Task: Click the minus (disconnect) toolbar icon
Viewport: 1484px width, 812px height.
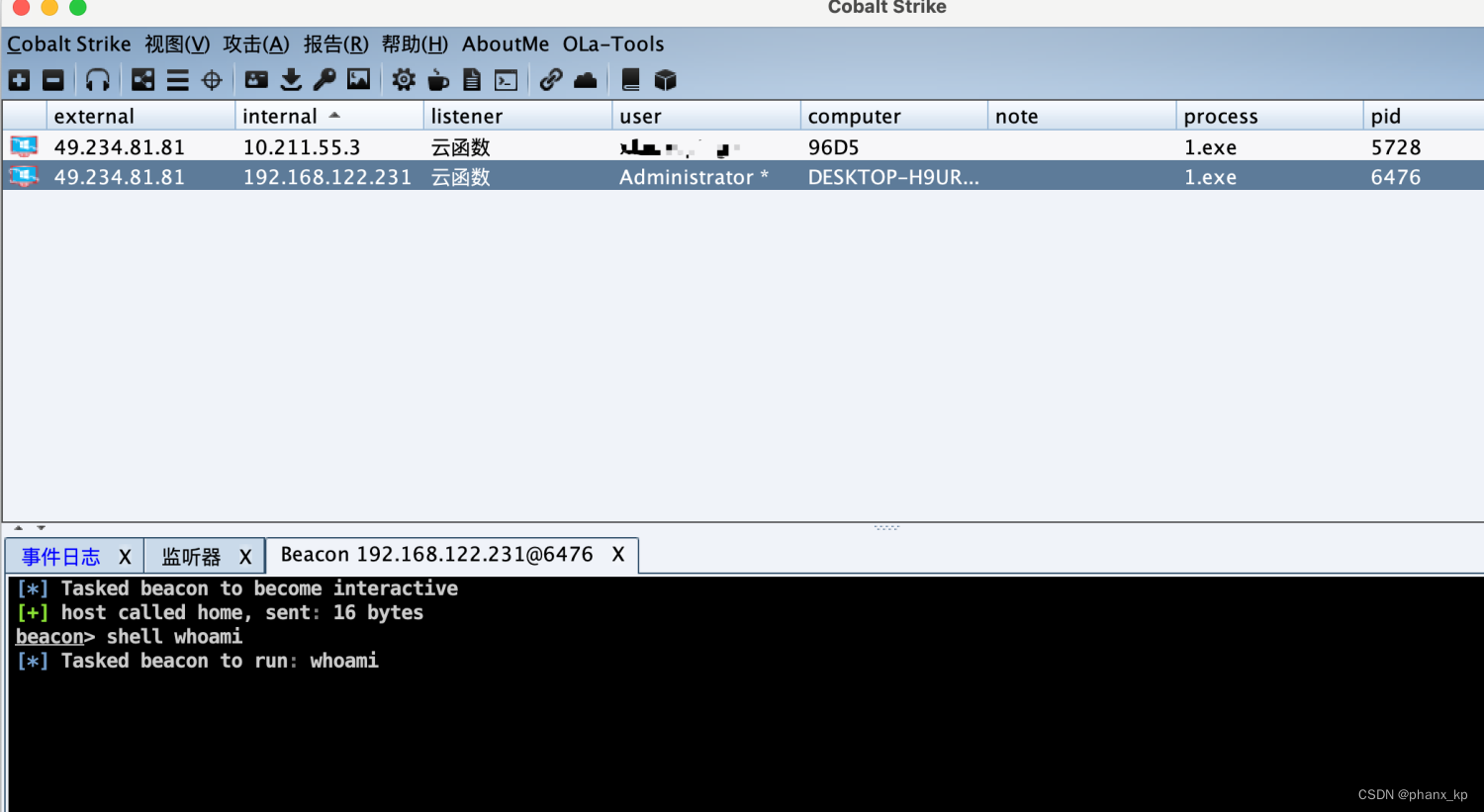Action: coord(53,80)
